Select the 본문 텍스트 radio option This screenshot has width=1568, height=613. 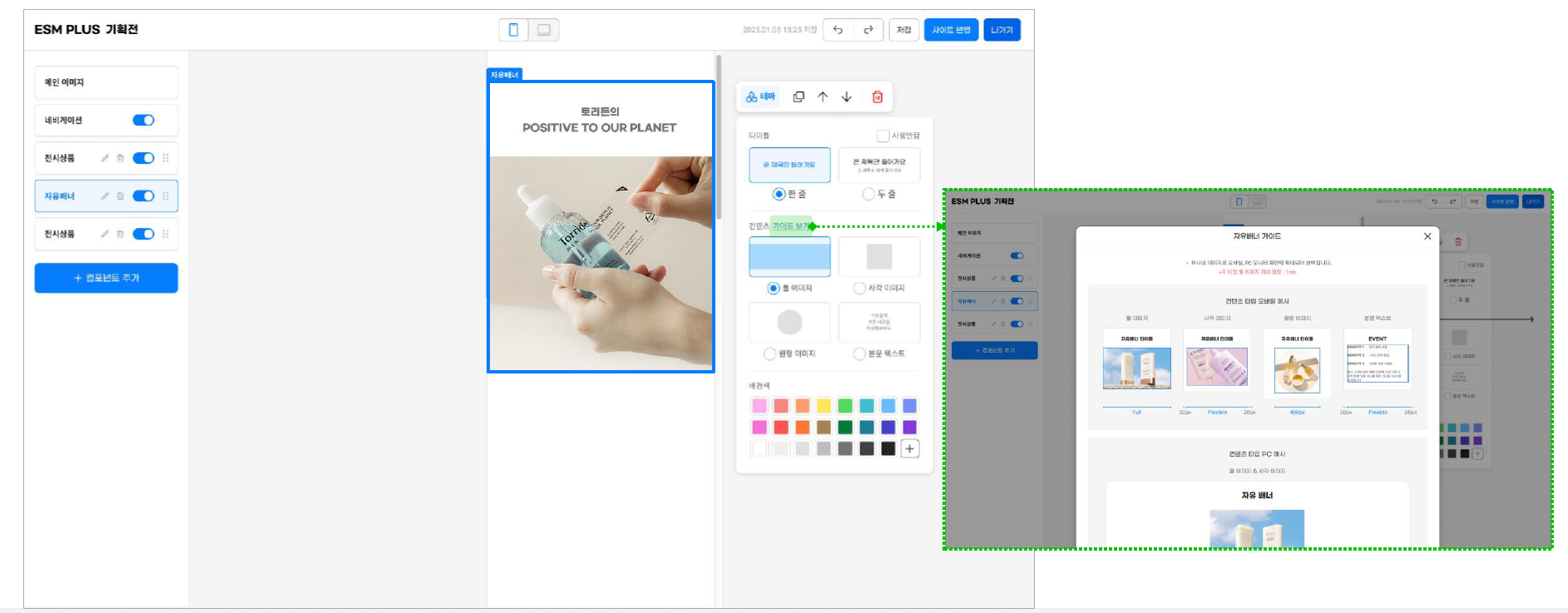(x=859, y=353)
